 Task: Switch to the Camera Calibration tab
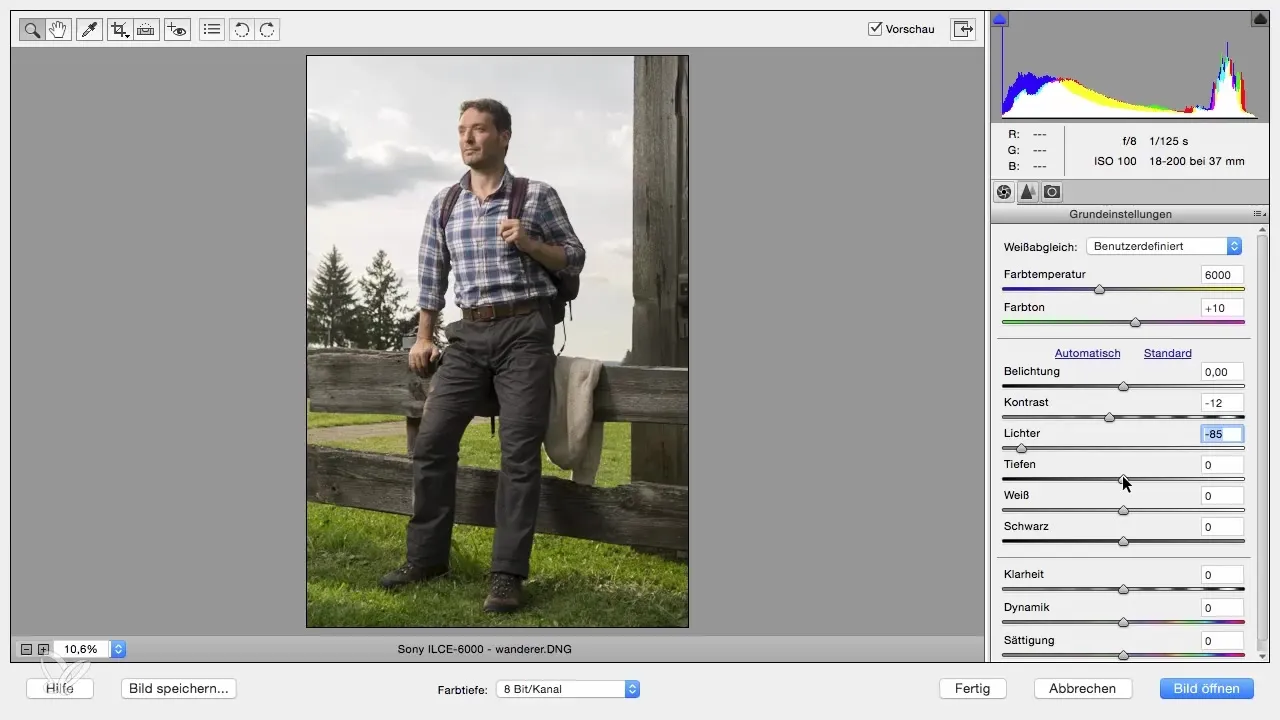click(x=1052, y=192)
